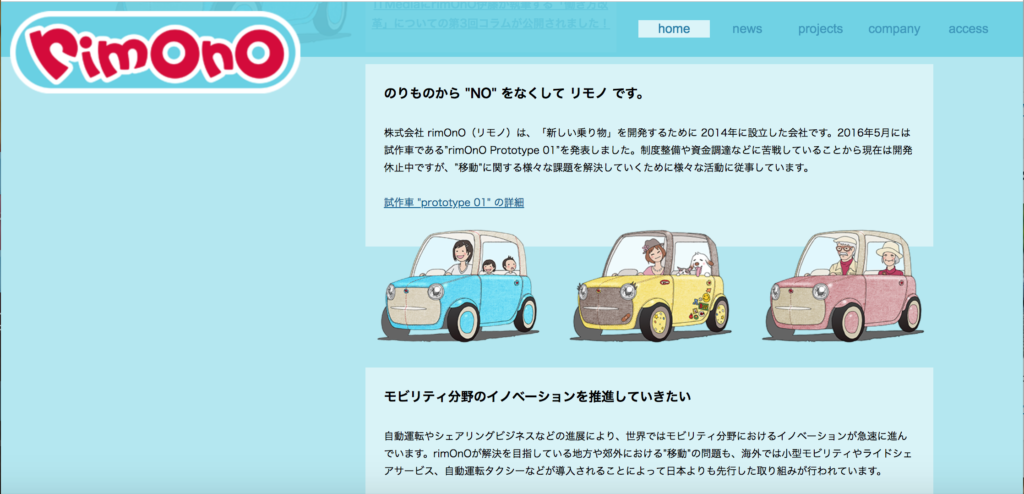This screenshot has height=494, width=1024.
Task: Open the prototype 01 details link
Action: coord(454,203)
